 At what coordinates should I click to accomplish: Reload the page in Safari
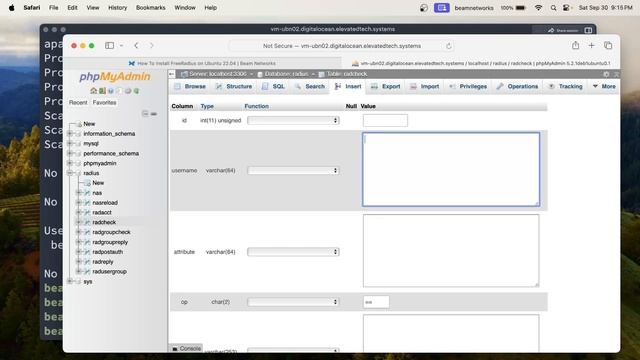coord(449,46)
